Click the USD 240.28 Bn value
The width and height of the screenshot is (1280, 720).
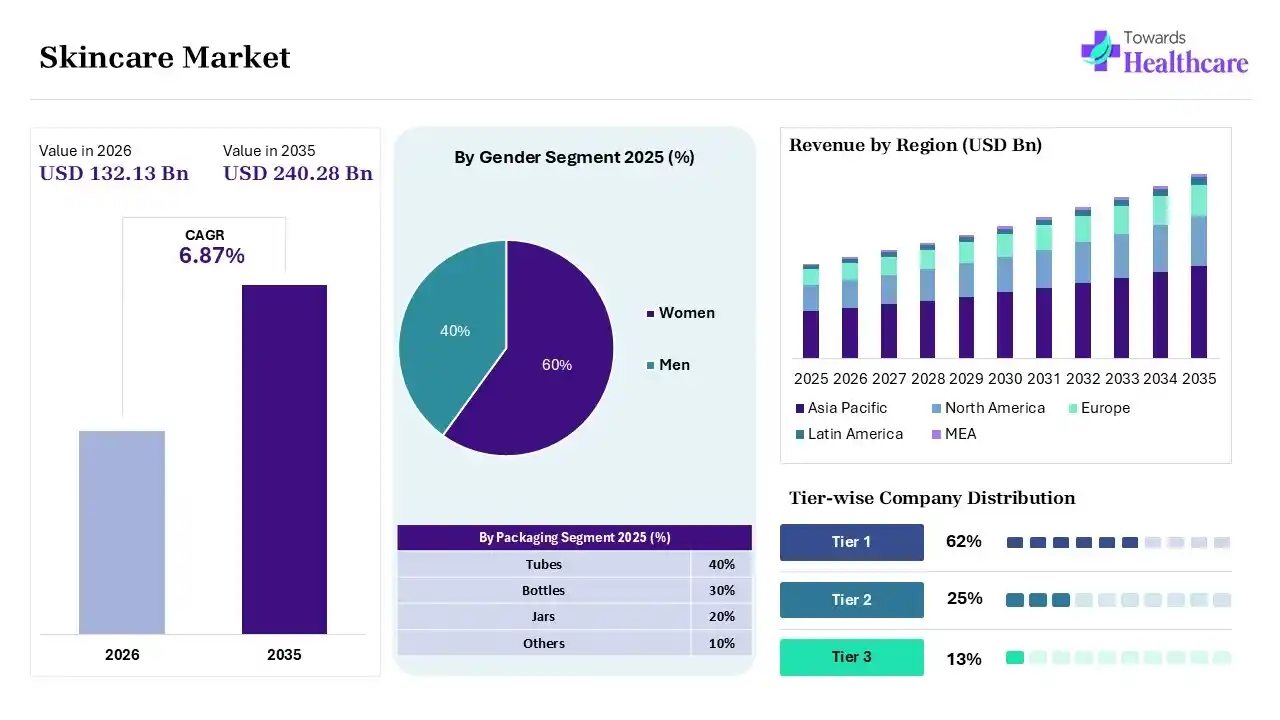click(298, 173)
